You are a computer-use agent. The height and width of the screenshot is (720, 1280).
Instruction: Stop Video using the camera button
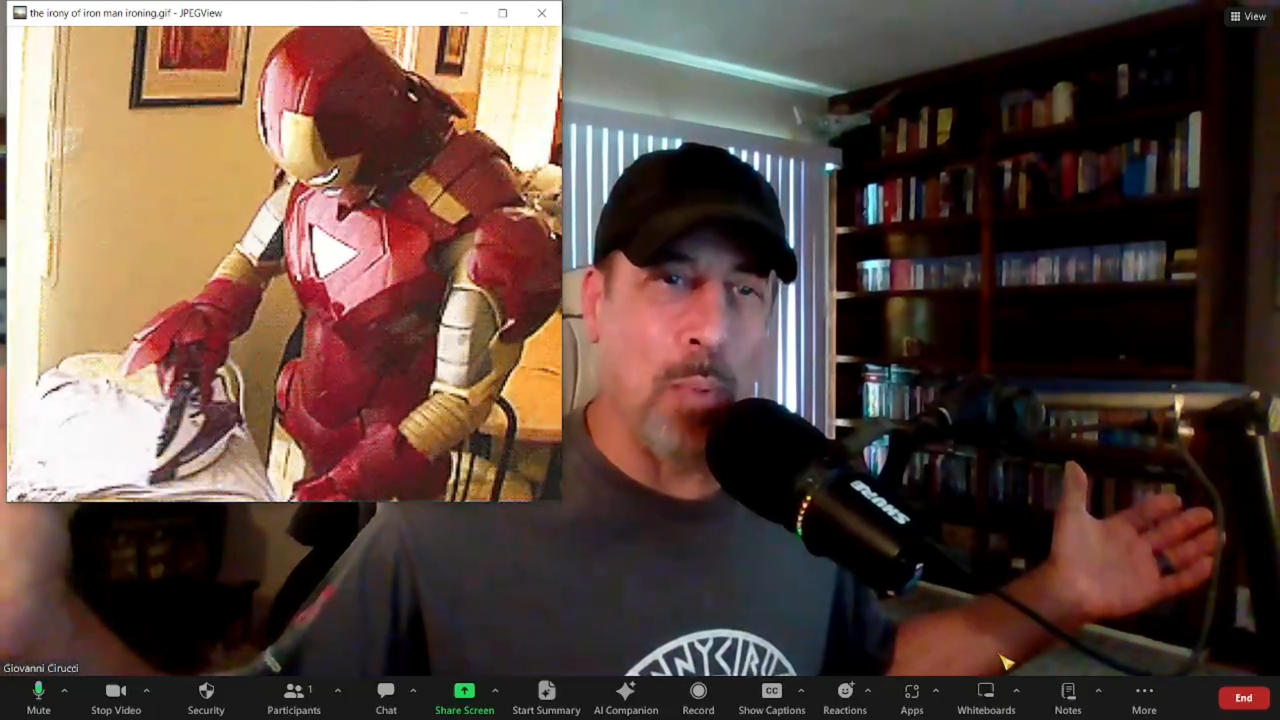116,697
